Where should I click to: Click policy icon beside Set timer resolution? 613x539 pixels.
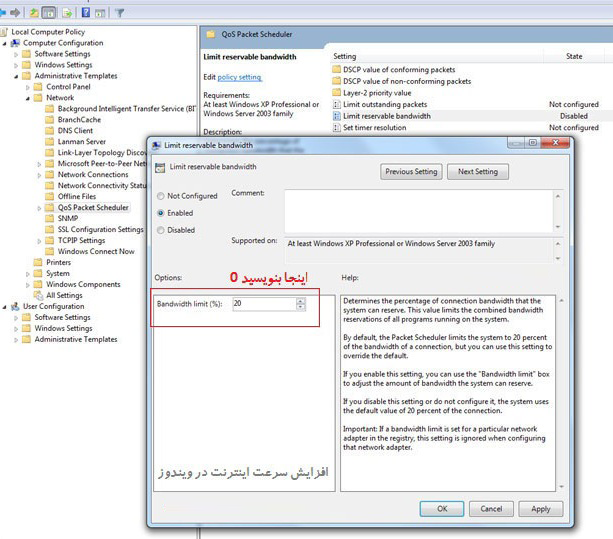336,127
